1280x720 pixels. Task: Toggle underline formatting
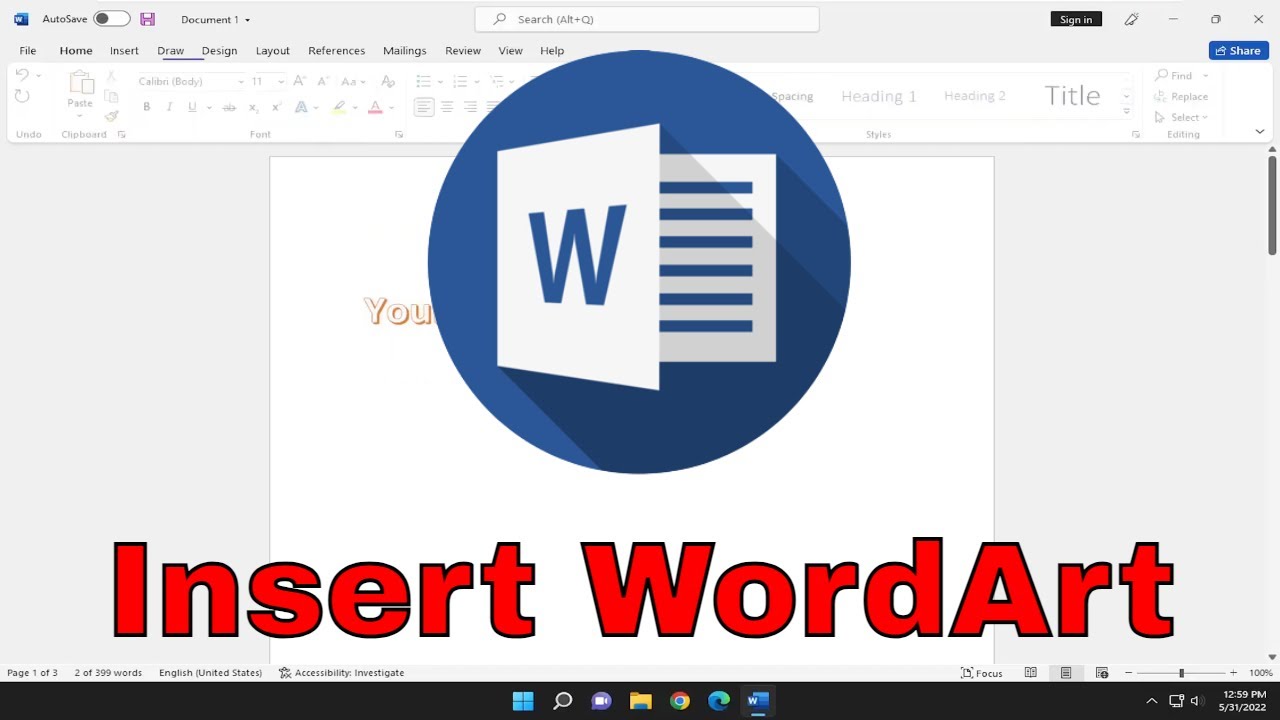click(x=192, y=107)
